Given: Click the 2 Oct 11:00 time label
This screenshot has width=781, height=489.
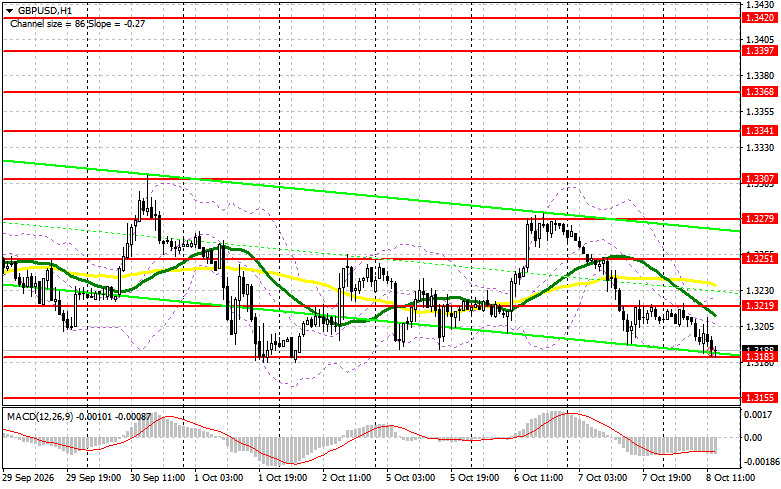Looking at the screenshot, I should pyautogui.click(x=347, y=478).
